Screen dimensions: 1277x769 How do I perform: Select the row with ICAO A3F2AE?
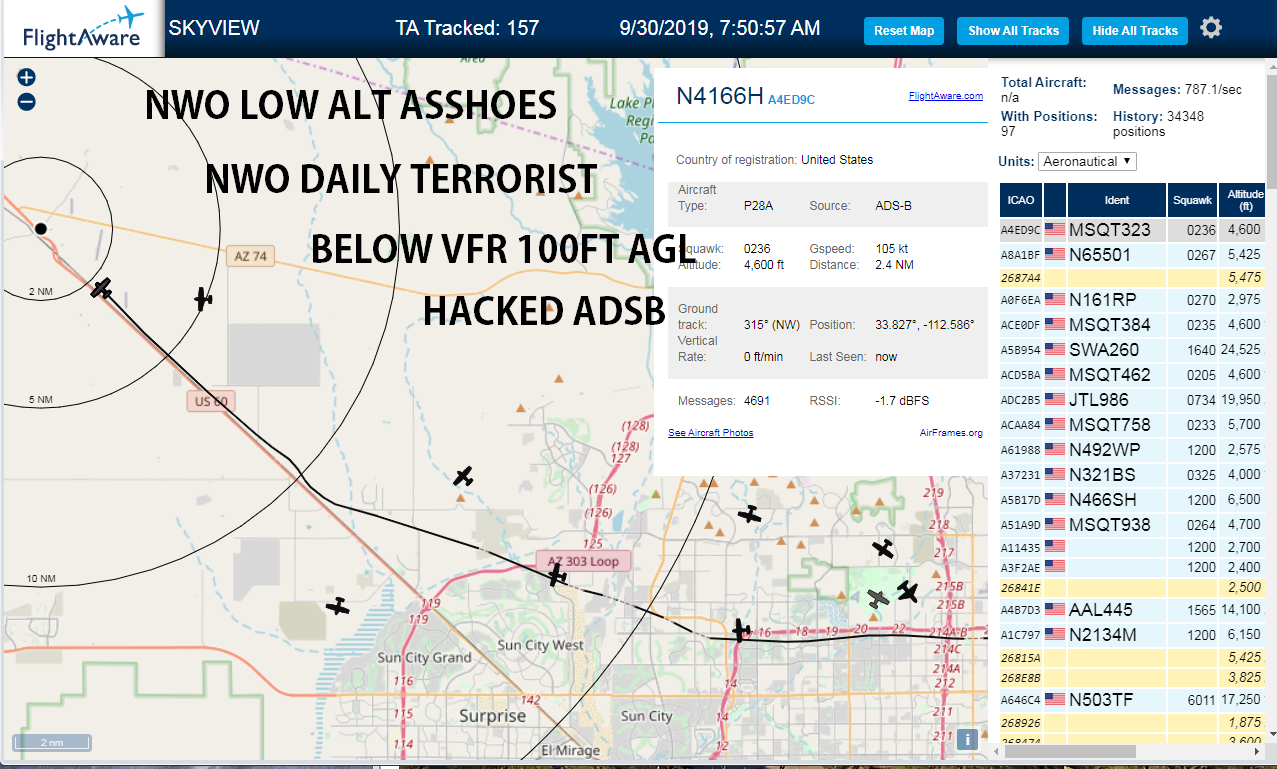point(1134,567)
